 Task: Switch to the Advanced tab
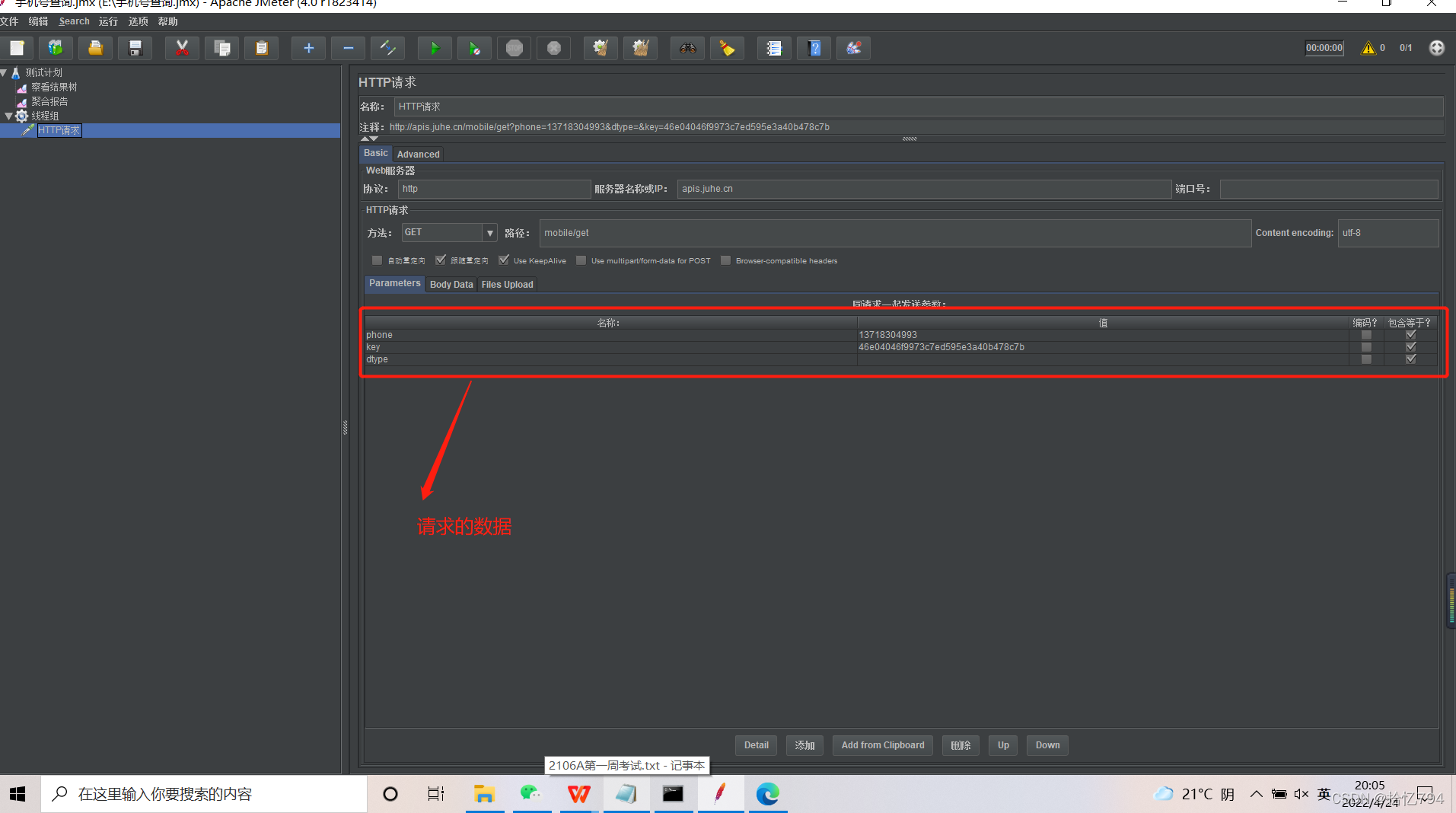point(418,154)
